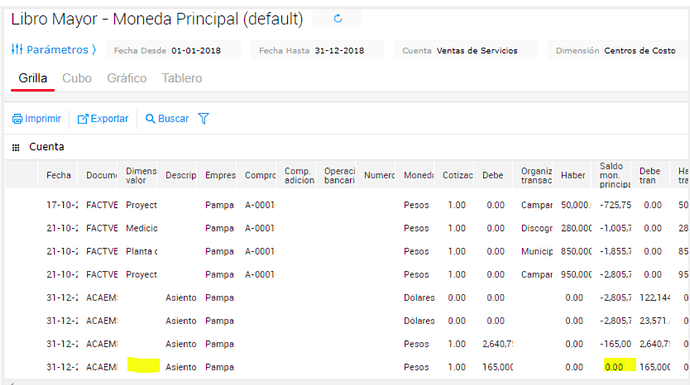690x385 pixels.
Task: Edit the Fecha Desde field 01-01-2018
Action: coord(173,50)
